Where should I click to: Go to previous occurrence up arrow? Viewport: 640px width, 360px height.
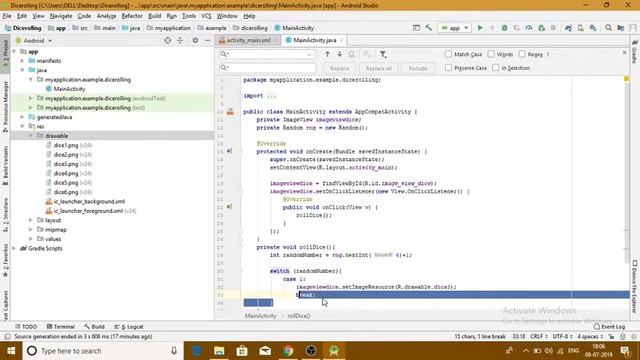[327, 54]
